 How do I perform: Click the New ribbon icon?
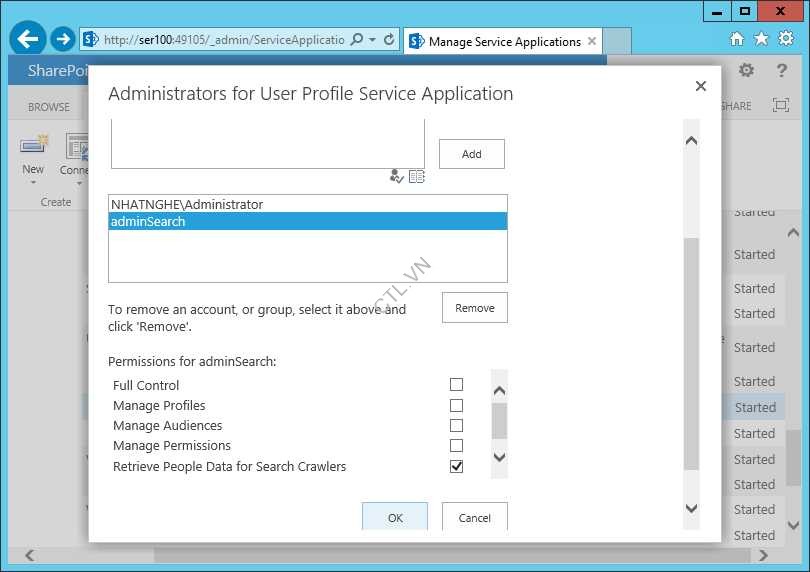click(33, 145)
